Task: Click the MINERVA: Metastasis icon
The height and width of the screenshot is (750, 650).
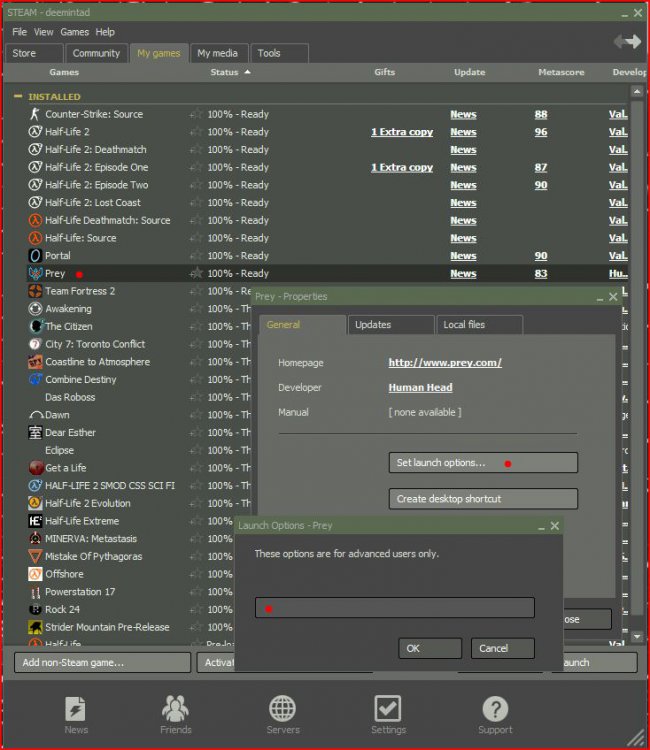Action: (35, 539)
